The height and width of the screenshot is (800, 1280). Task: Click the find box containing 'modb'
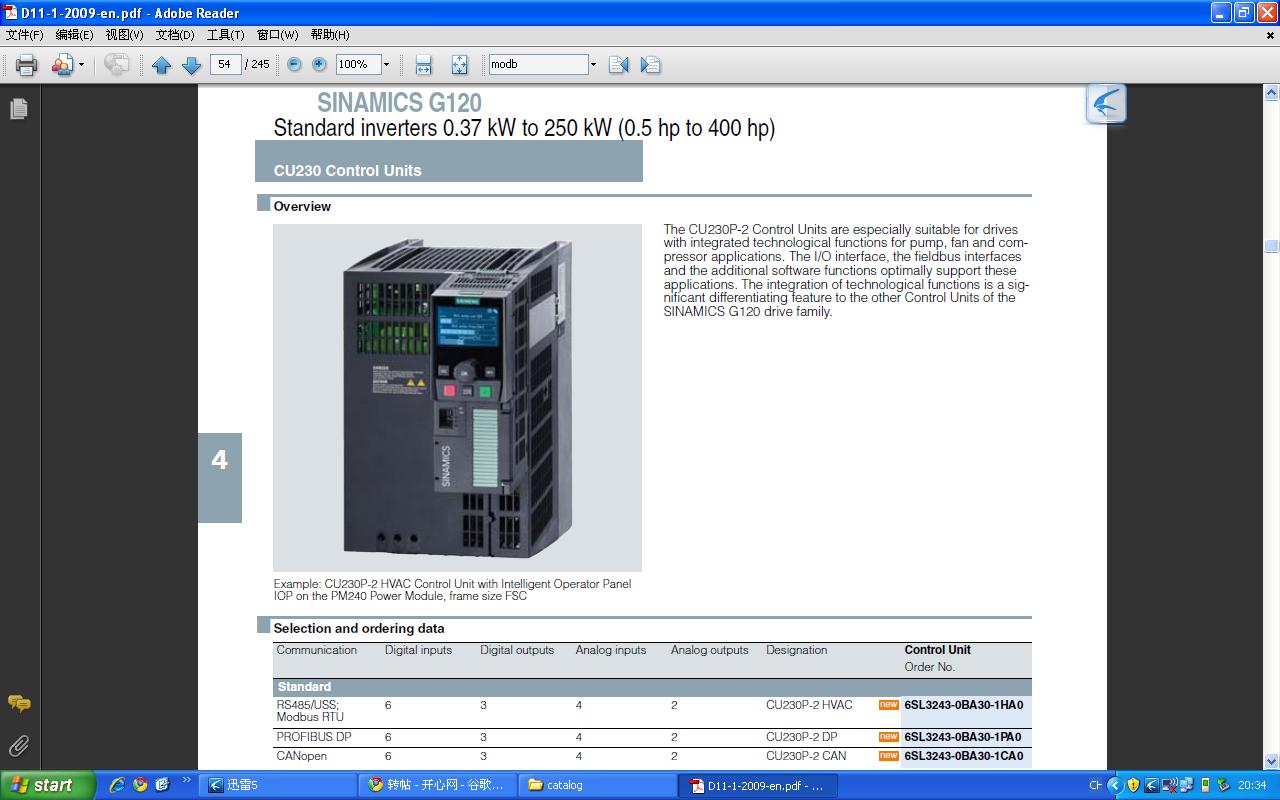click(538, 64)
